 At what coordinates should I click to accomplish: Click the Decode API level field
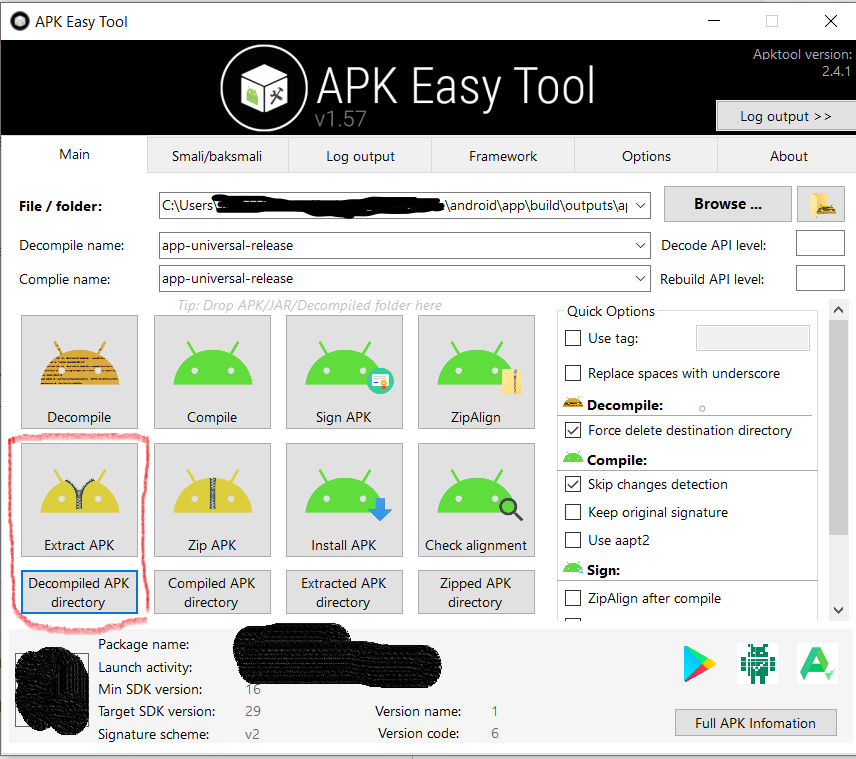[820, 244]
